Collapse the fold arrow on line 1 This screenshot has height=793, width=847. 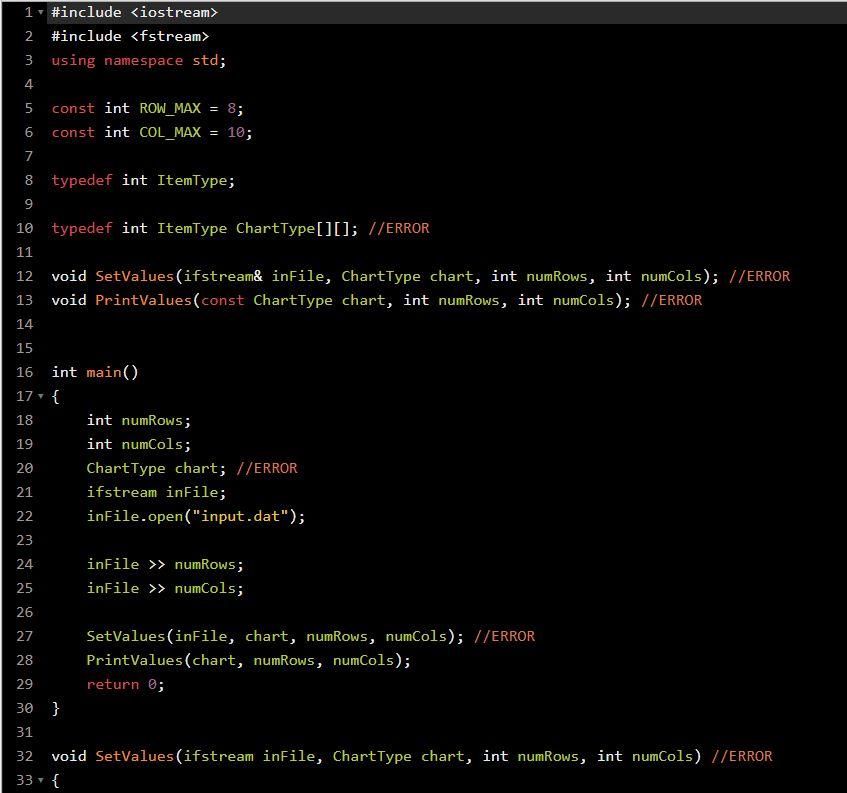click(x=41, y=12)
